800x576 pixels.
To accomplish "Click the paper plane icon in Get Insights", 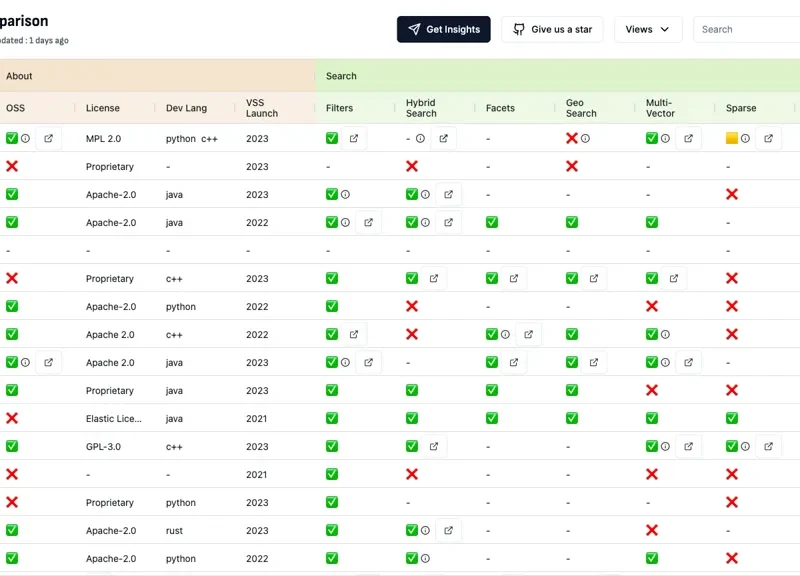I will click(x=417, y=29).
